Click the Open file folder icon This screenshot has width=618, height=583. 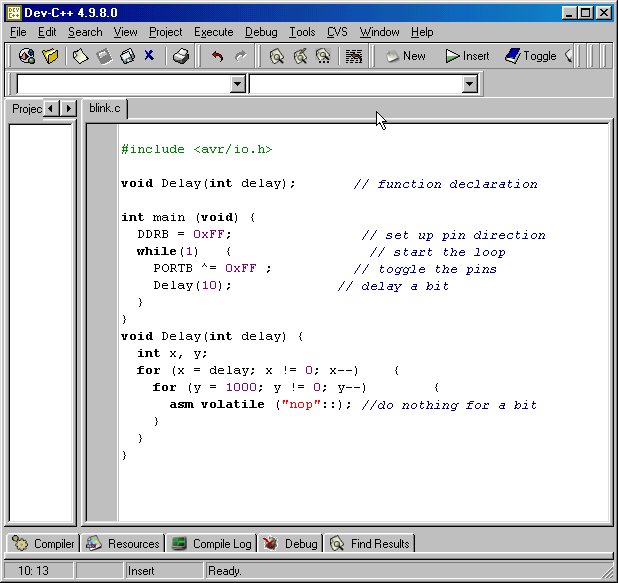click(x=50, y=56)
